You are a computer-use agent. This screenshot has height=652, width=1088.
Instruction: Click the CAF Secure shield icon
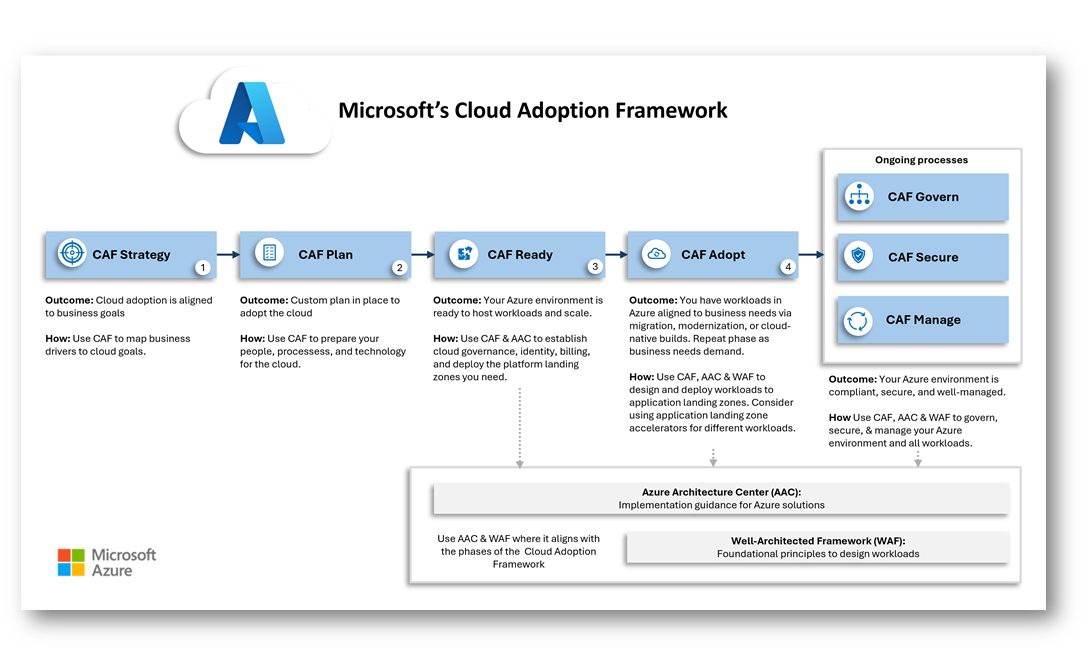click(x=858, y=256)
